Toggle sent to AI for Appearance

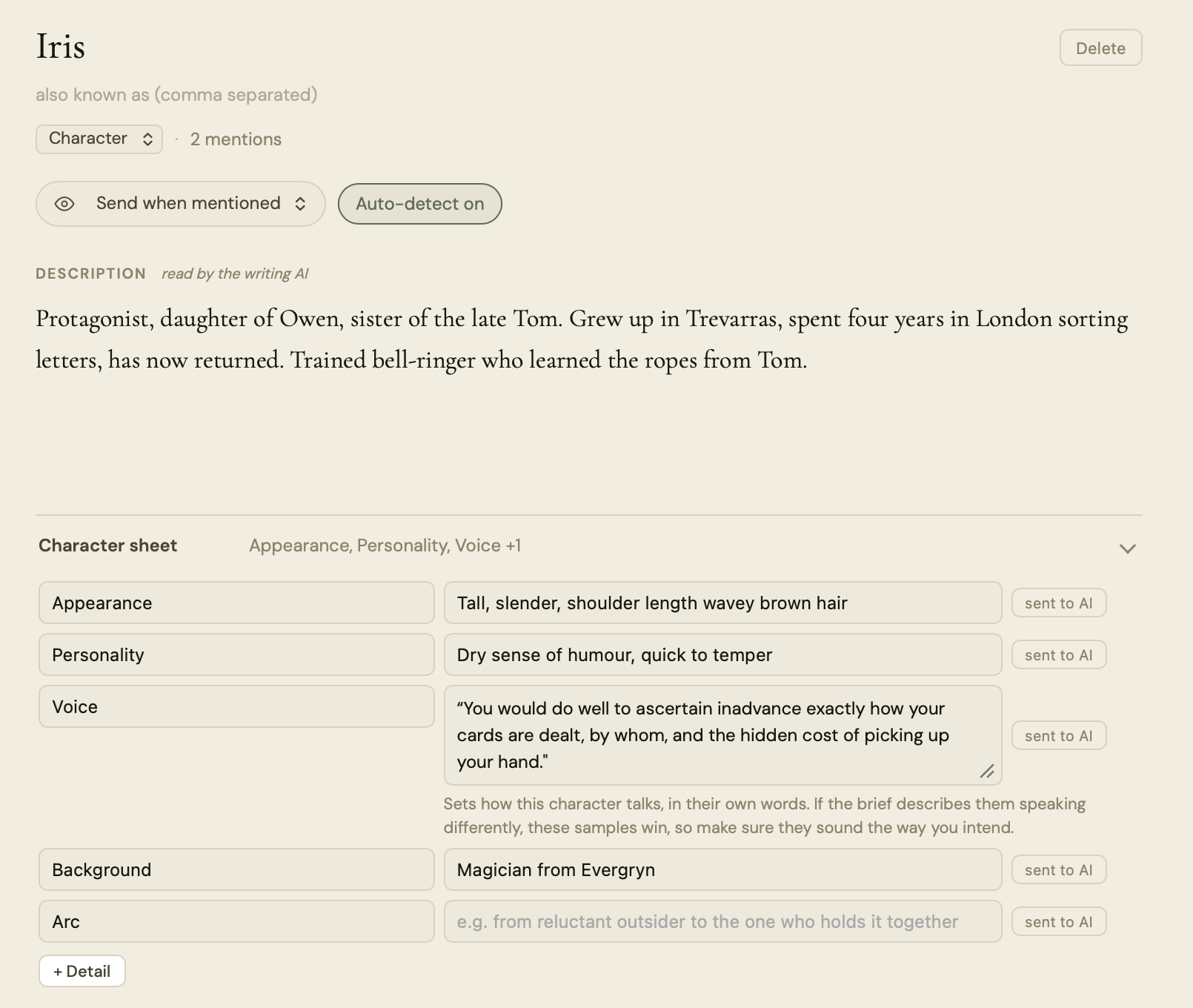point(1059,603)
